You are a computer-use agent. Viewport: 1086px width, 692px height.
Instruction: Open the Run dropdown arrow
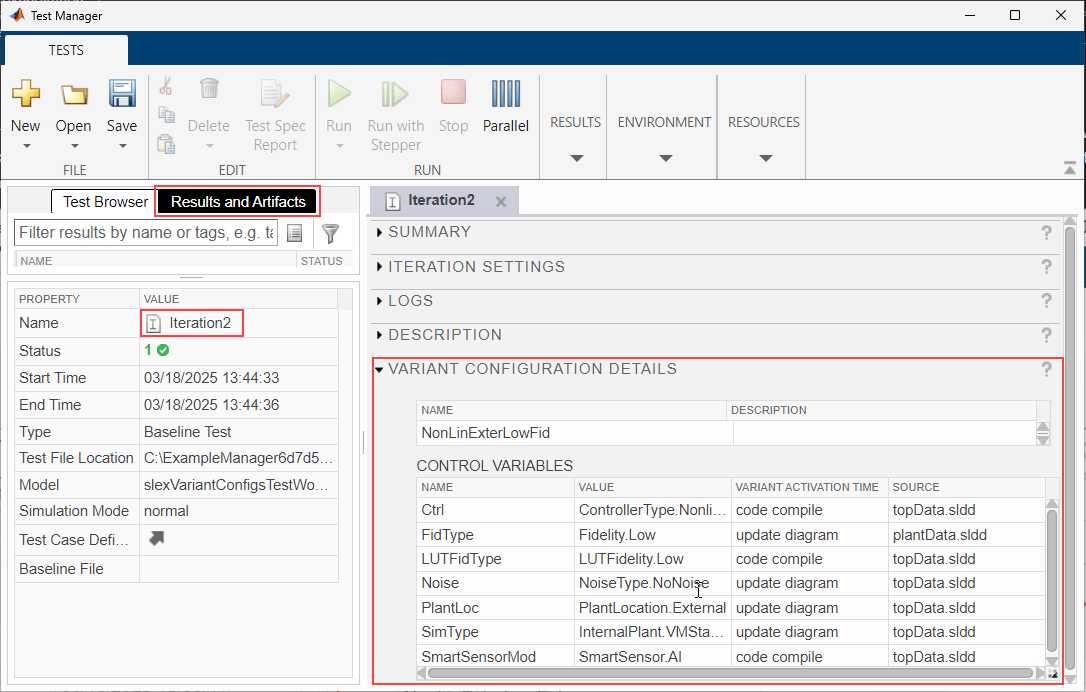pos(339,146)
